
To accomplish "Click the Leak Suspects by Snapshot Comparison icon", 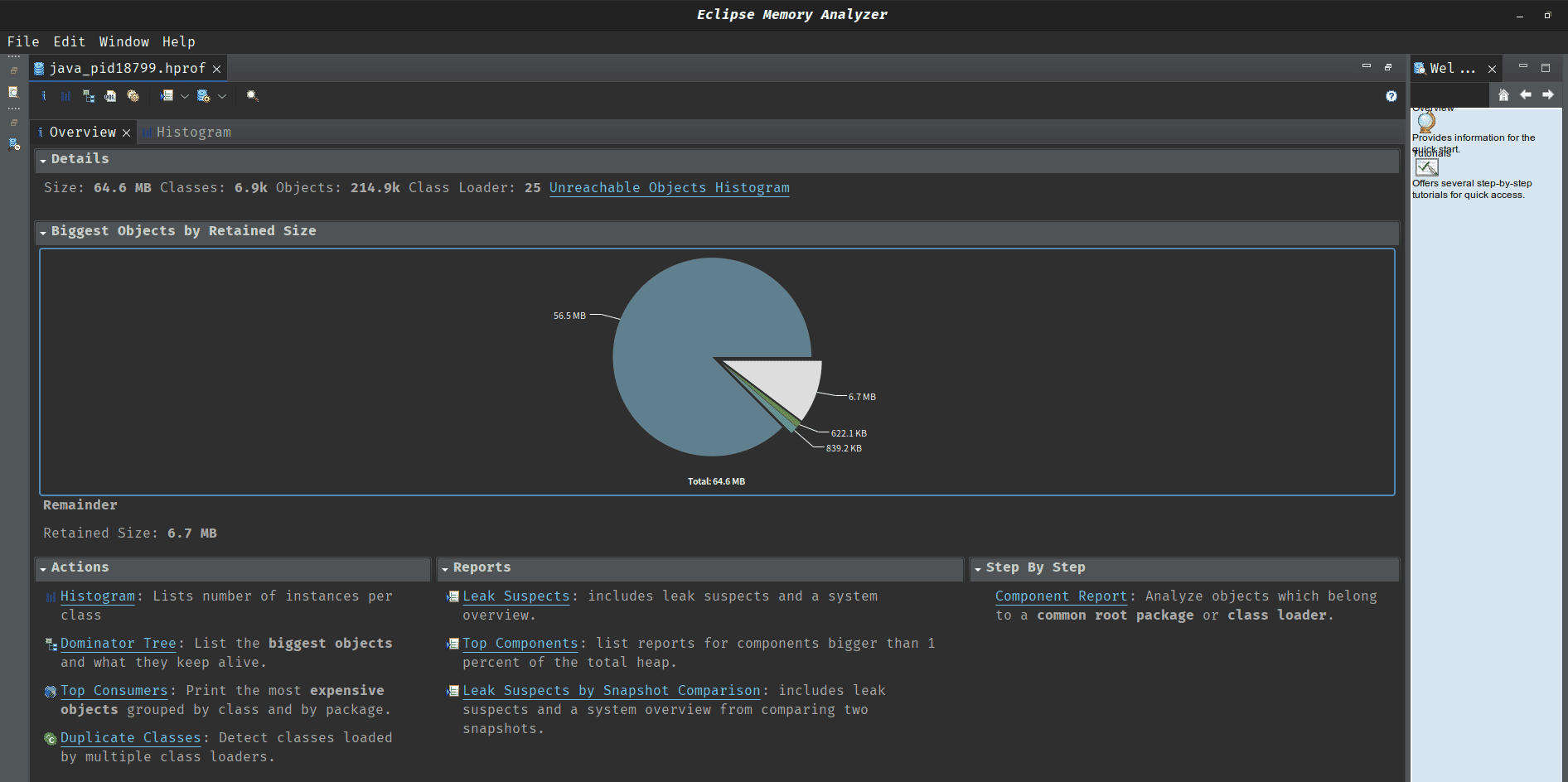I will pos(452,691).
